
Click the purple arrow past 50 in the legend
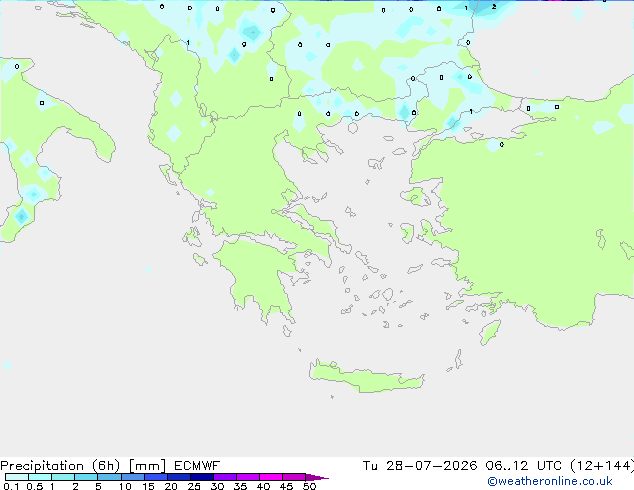click(x=317, y=477)
